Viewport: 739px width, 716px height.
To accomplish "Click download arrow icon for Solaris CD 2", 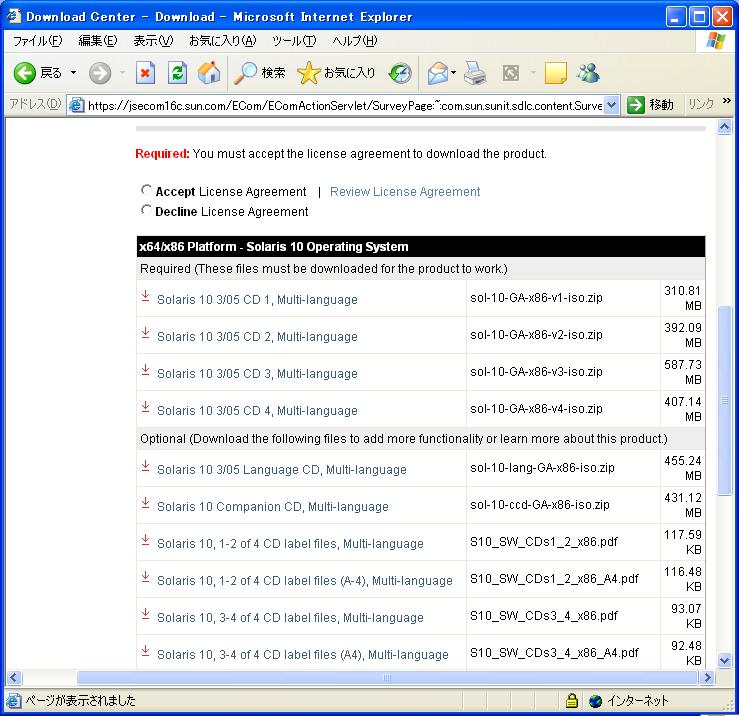I will (x=146, y=333).
